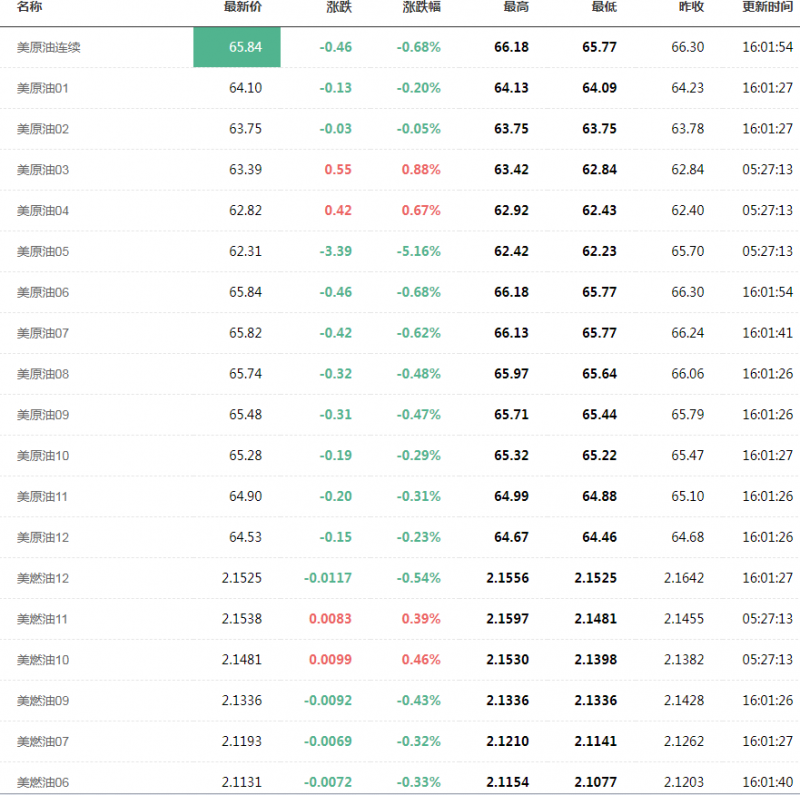Select the 美原油03 contract name
Screen dimensions: 800x795
tap(43, 170)
